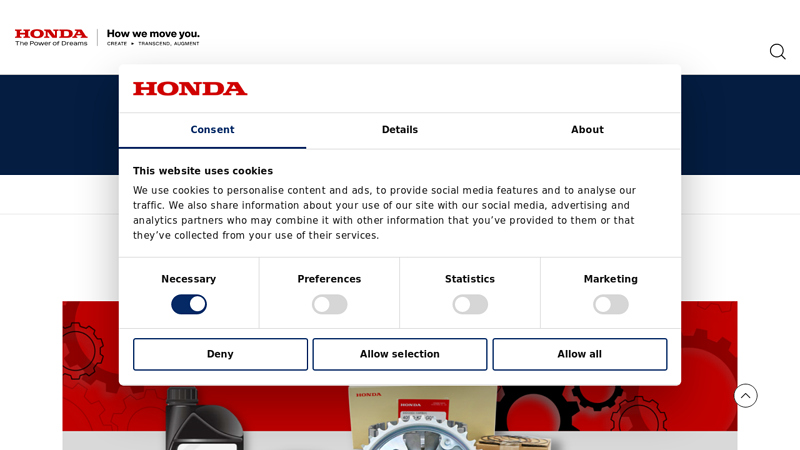Image resolution: width=800 pixels, height=450 pixels.
Task: Click the How we move you tagline logo
Action: pos(153,37)
